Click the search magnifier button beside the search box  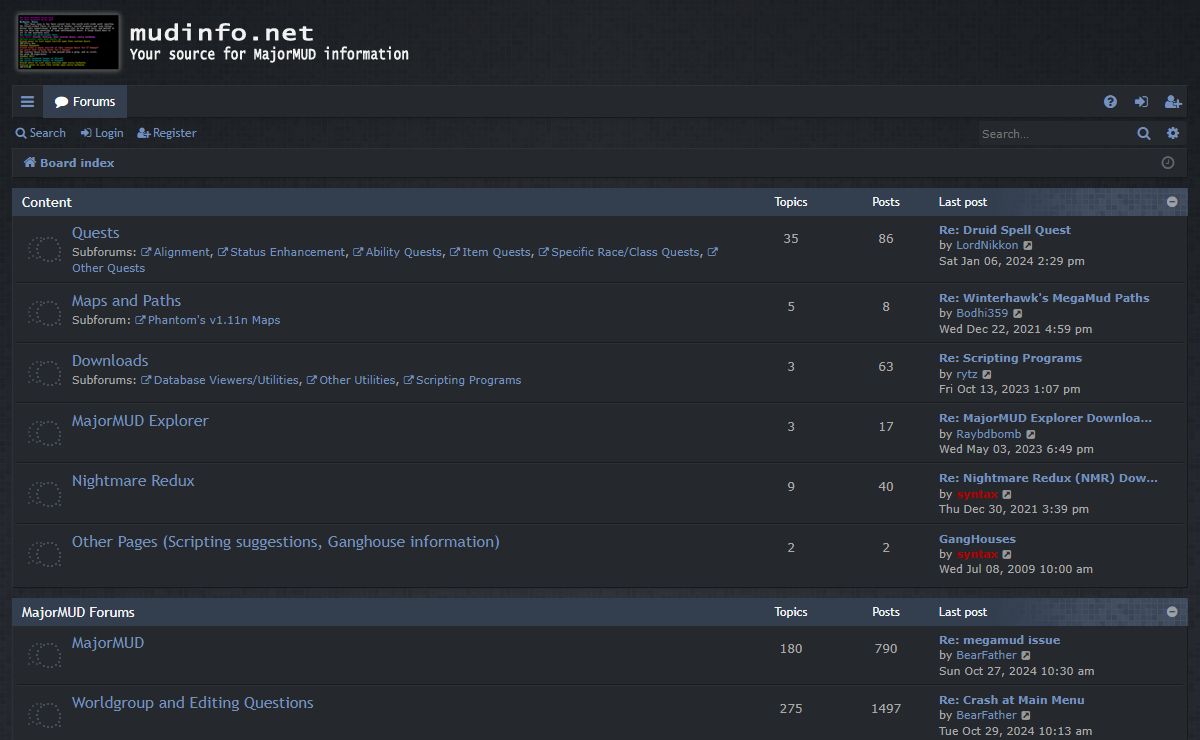click(x=1144, y=133)
